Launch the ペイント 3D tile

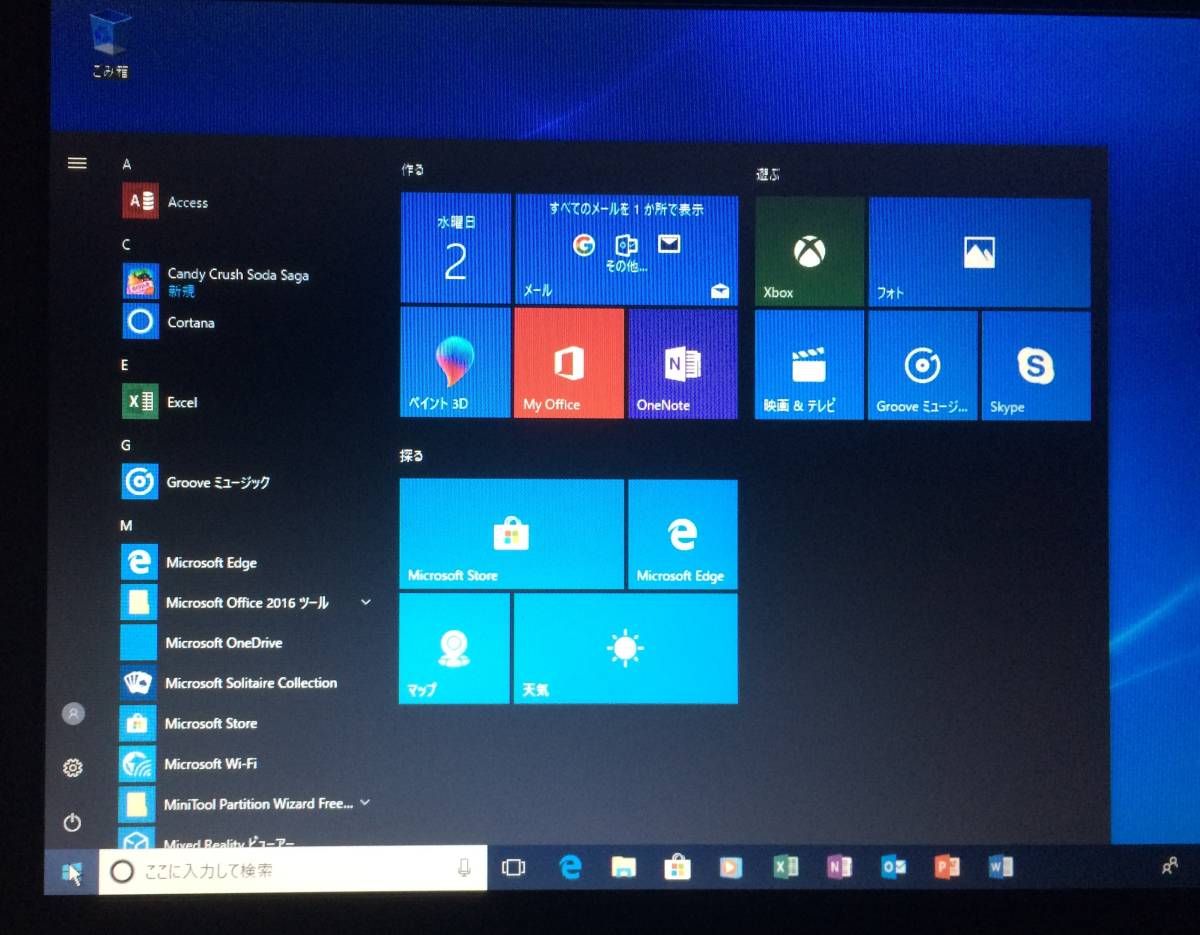coord(454,363)
